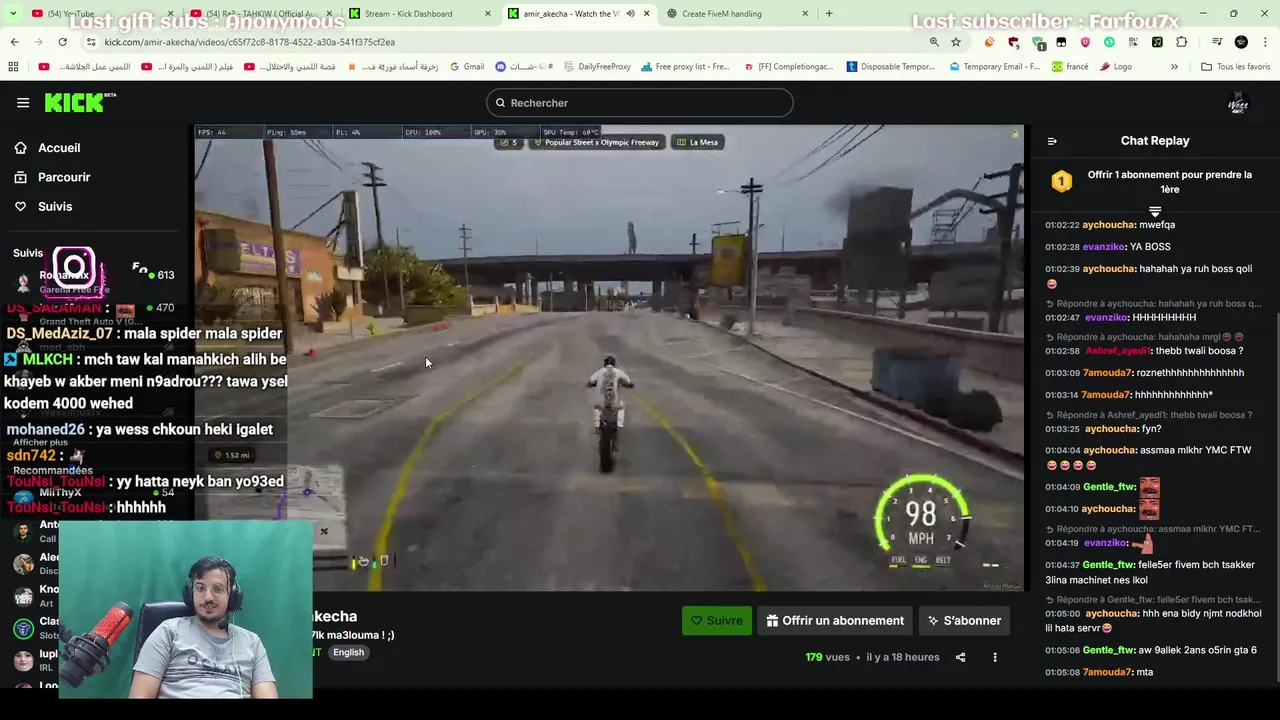This screenshot has height=720, width=1280.
Task: Open the Kick profile avatar menu
Action: click(x=1238, y=103)
